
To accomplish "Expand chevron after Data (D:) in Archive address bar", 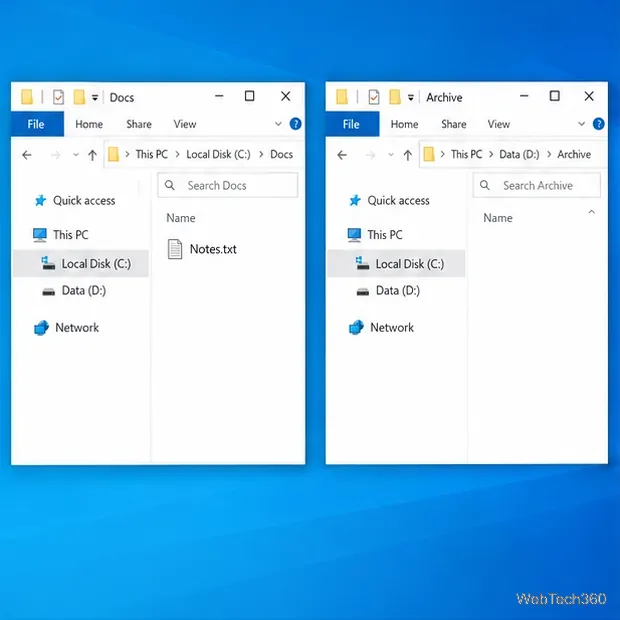I will [x=549, y=154].
